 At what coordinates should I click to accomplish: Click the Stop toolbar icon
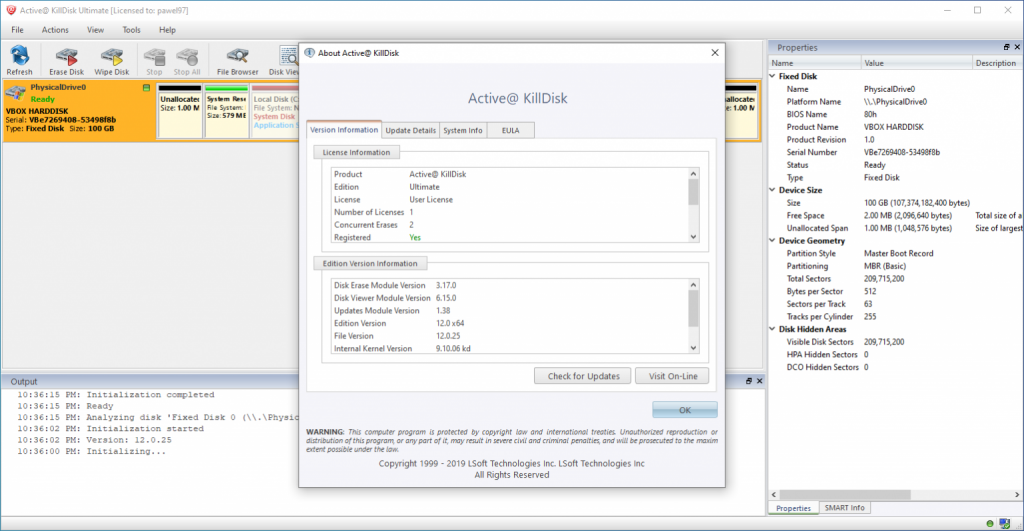(154, 61)
